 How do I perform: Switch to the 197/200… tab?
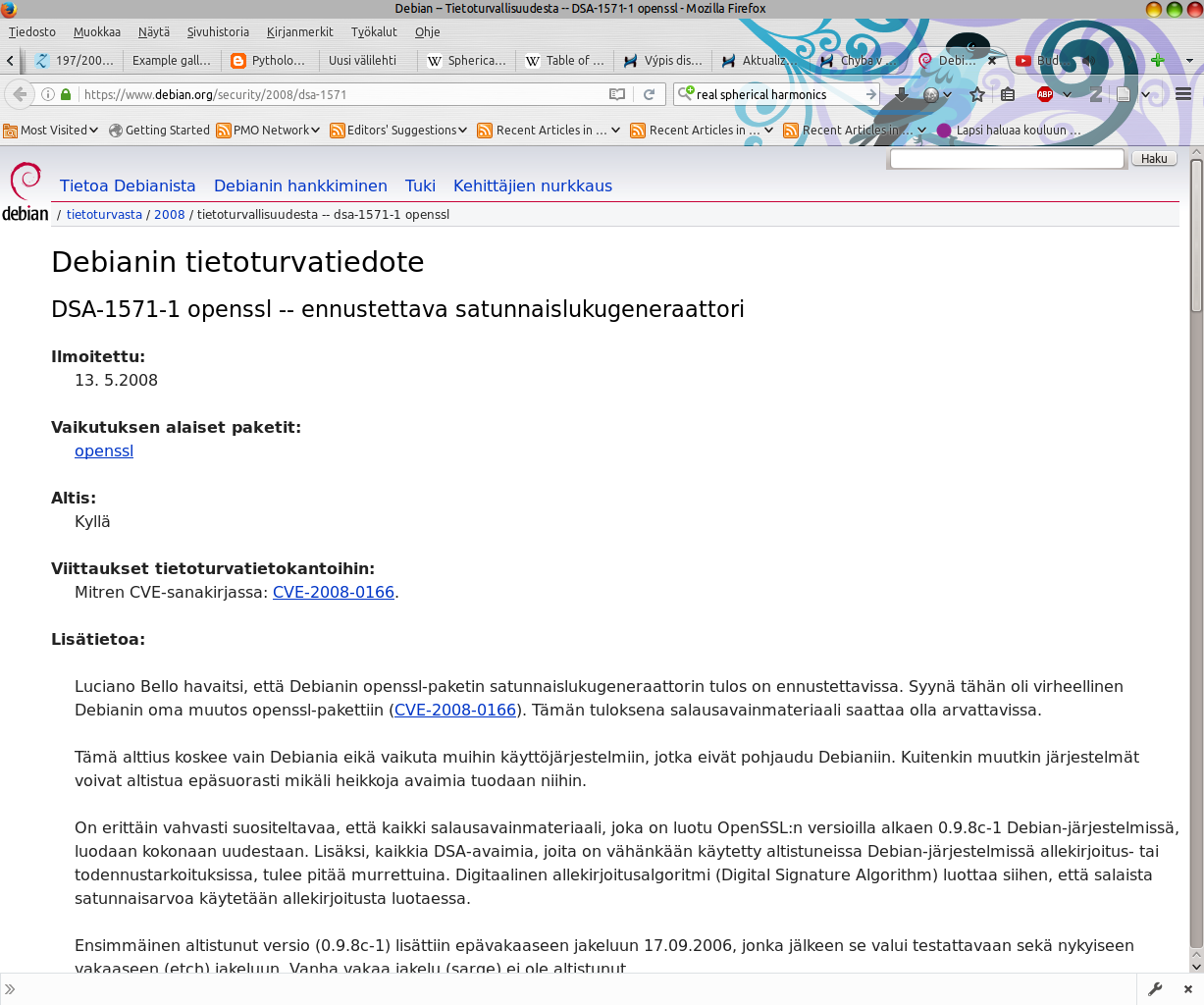(74, 60)
